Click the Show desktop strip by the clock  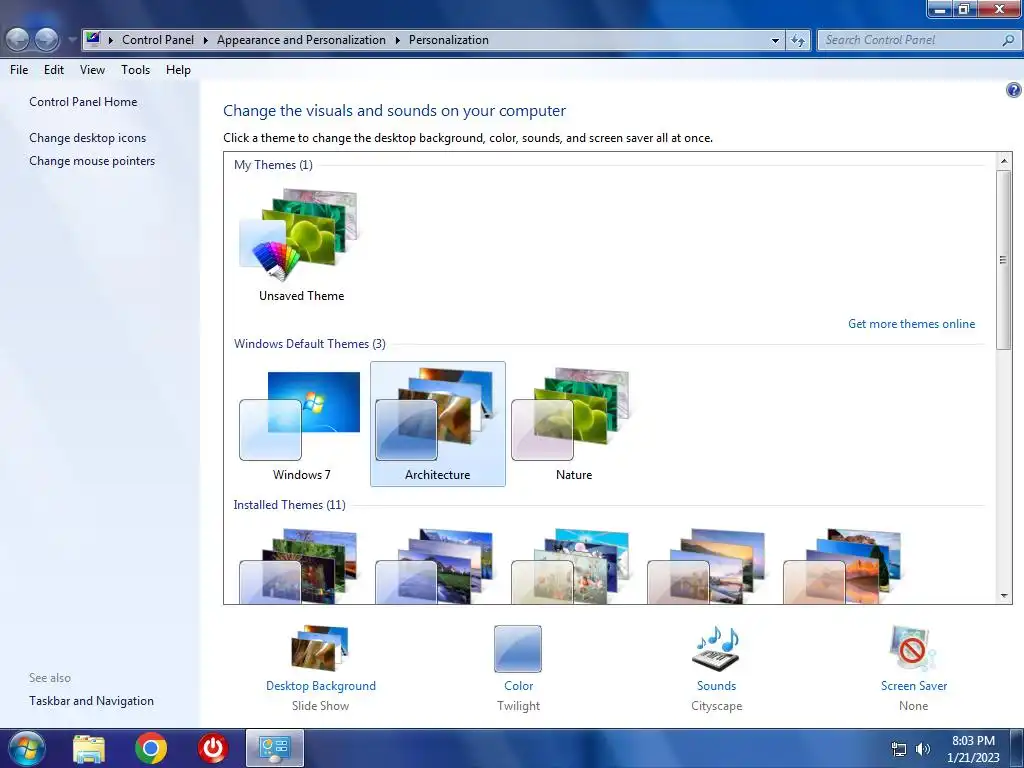[1019, 748]
